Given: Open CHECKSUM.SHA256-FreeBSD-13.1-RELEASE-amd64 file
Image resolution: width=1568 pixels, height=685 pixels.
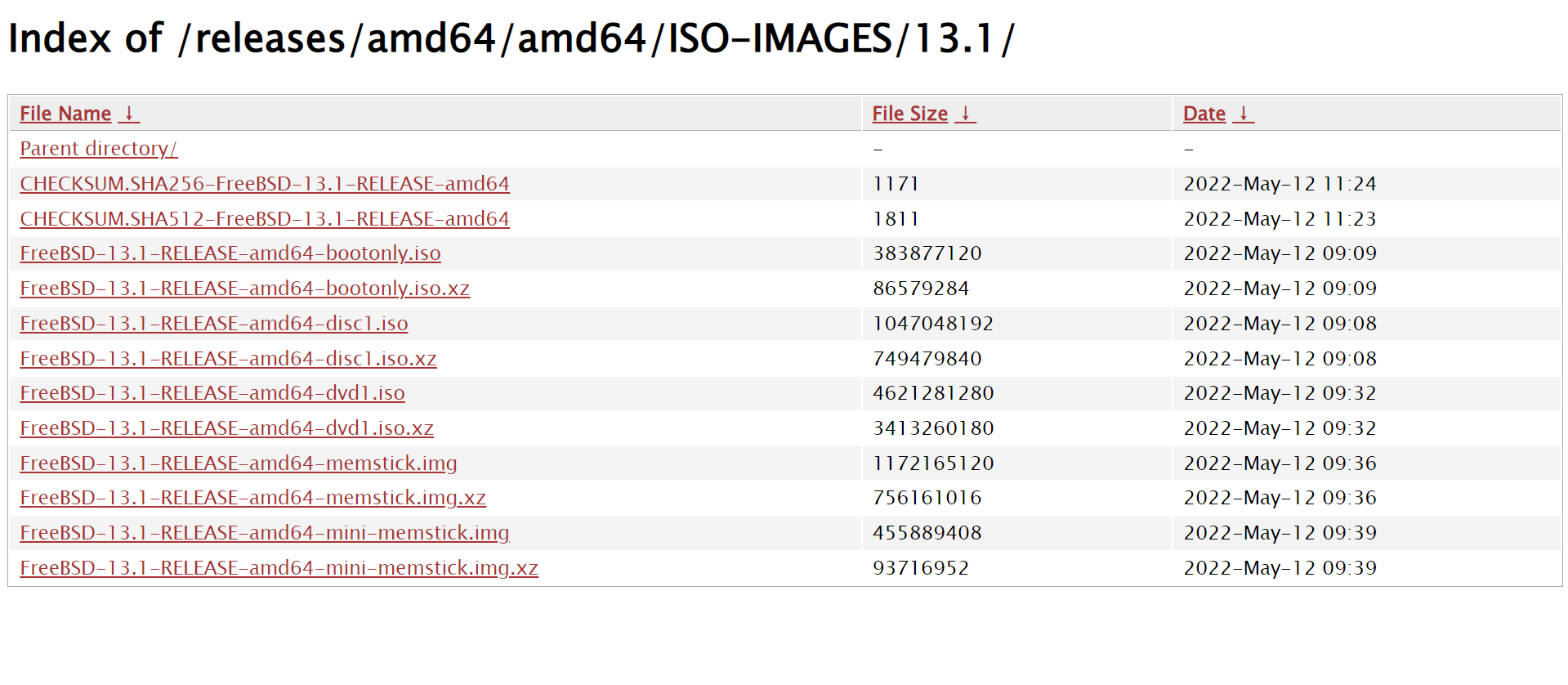Looking at the screenshot, I should click(265, 184).
